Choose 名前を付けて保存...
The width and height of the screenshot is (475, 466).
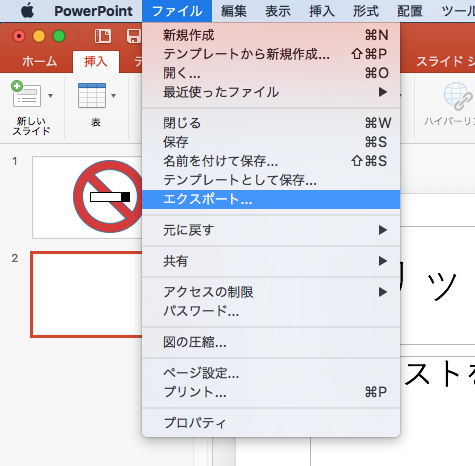tap(271, 161)
